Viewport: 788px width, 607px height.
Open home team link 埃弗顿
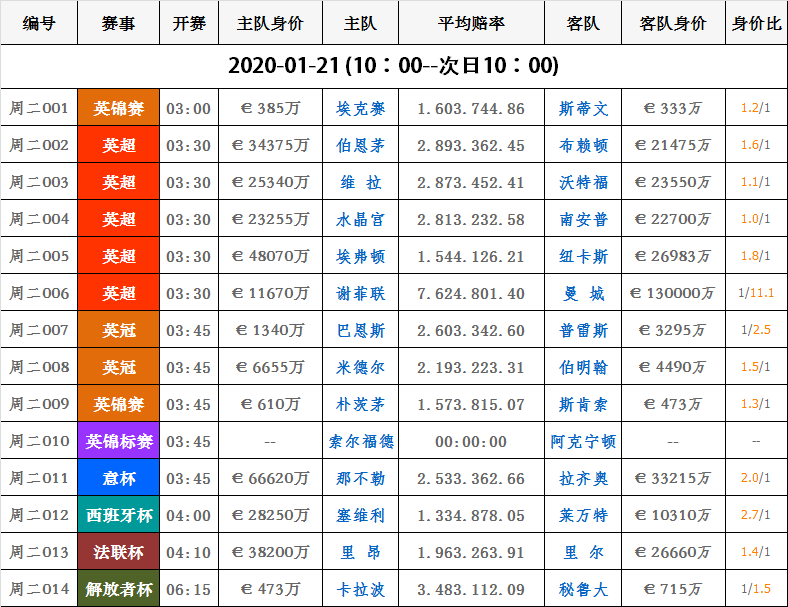tap(360, 256)
